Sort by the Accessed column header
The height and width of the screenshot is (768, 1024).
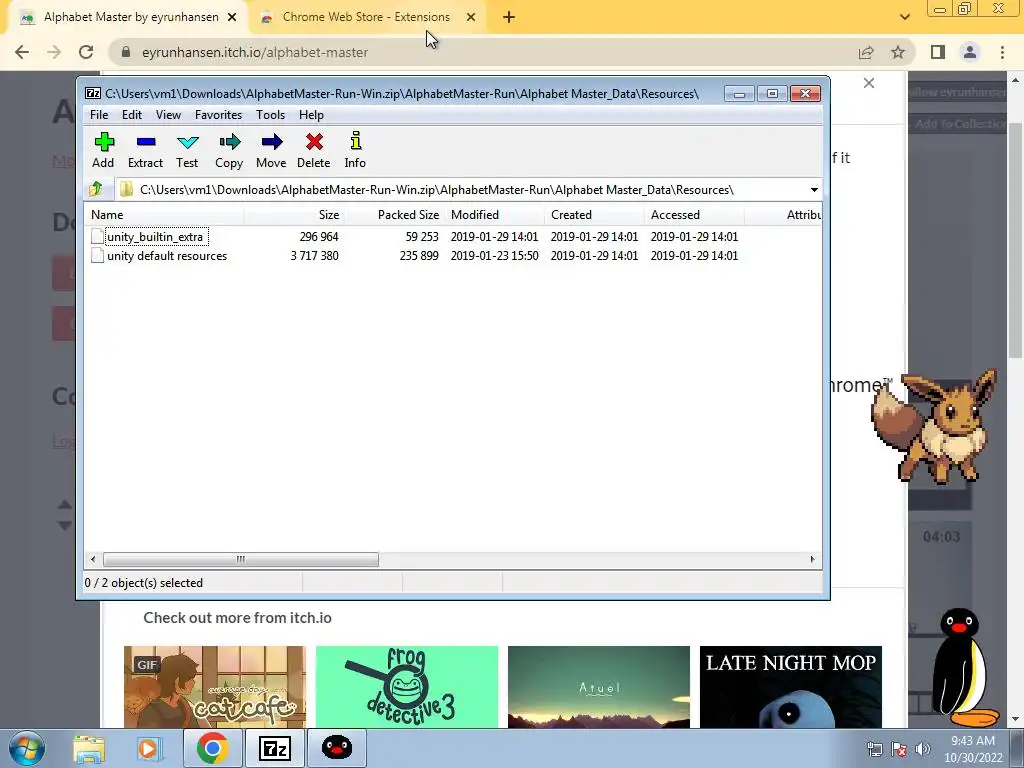coord(694,215)
